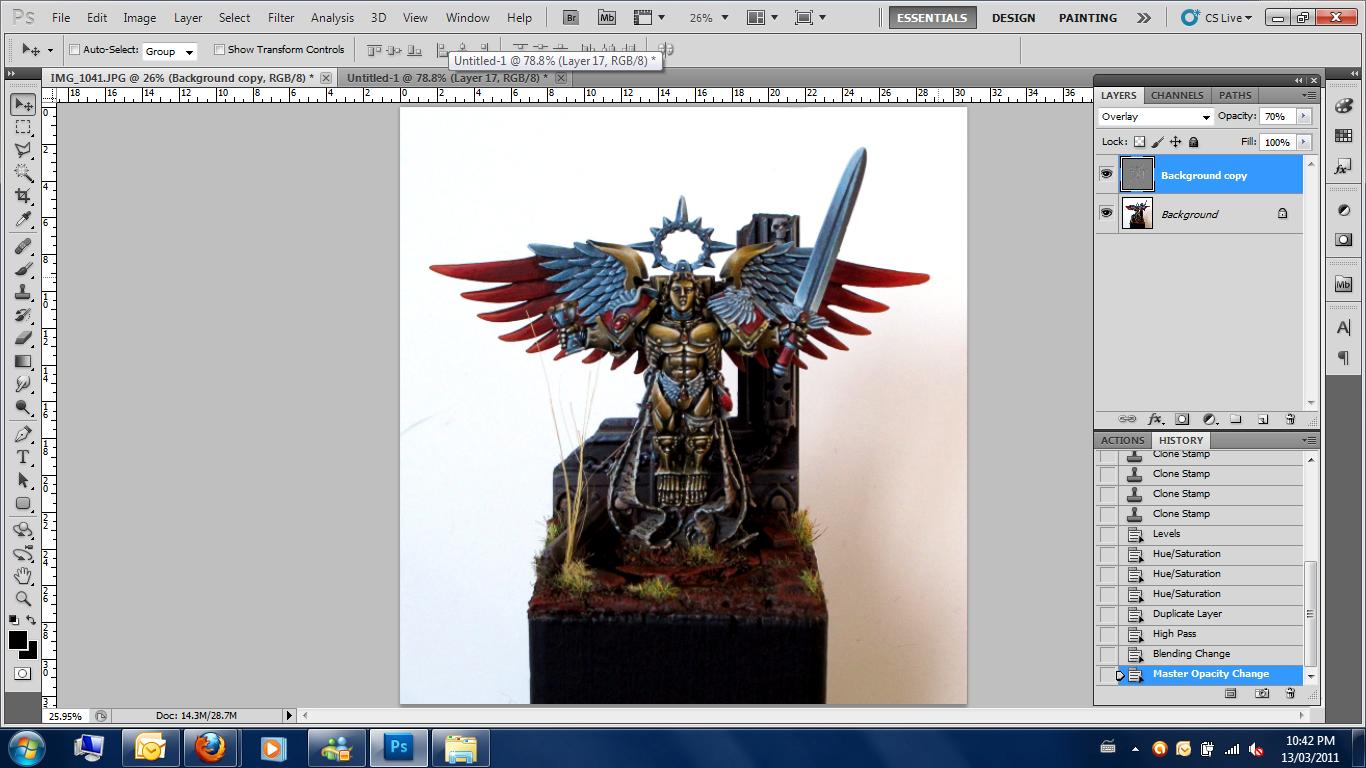
Task: Switch to the Paths tab
Action: coord(1235,95)
